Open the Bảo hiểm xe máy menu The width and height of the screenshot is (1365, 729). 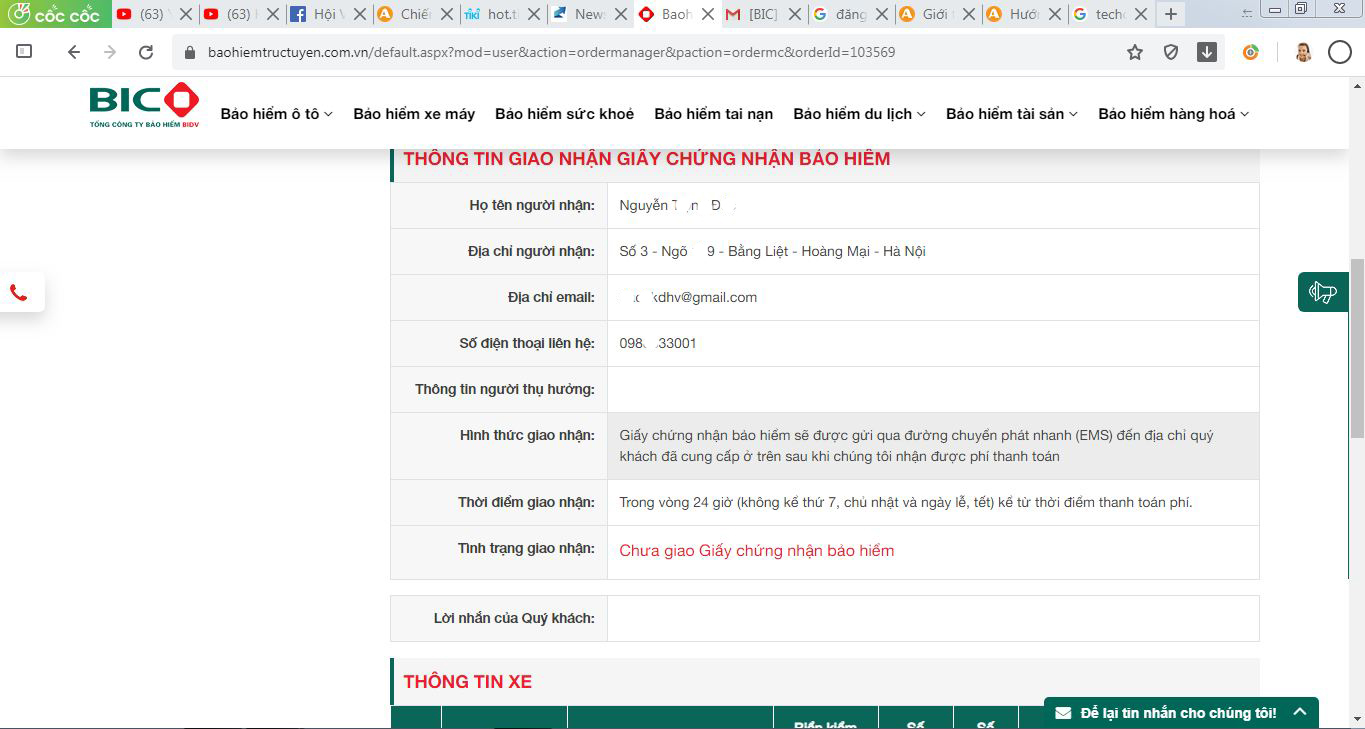414,114
